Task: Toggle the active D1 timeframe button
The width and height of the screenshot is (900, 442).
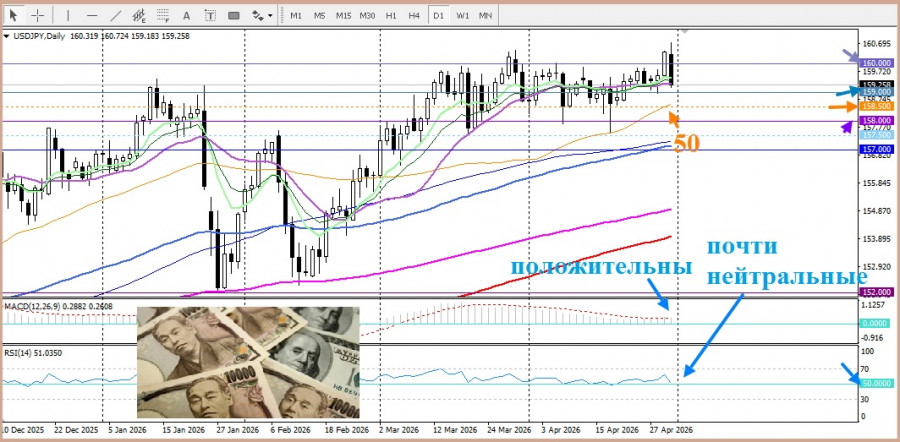Action: pyautogui.click(x=439, y=15)
